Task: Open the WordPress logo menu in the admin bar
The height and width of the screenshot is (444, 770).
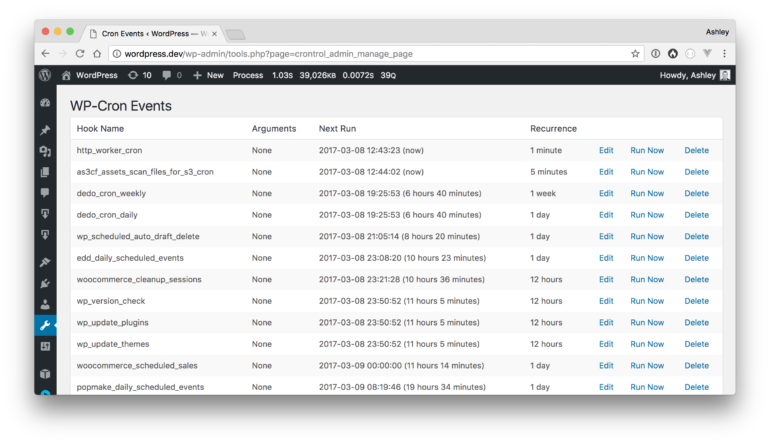Action: (x=45, y=75)
